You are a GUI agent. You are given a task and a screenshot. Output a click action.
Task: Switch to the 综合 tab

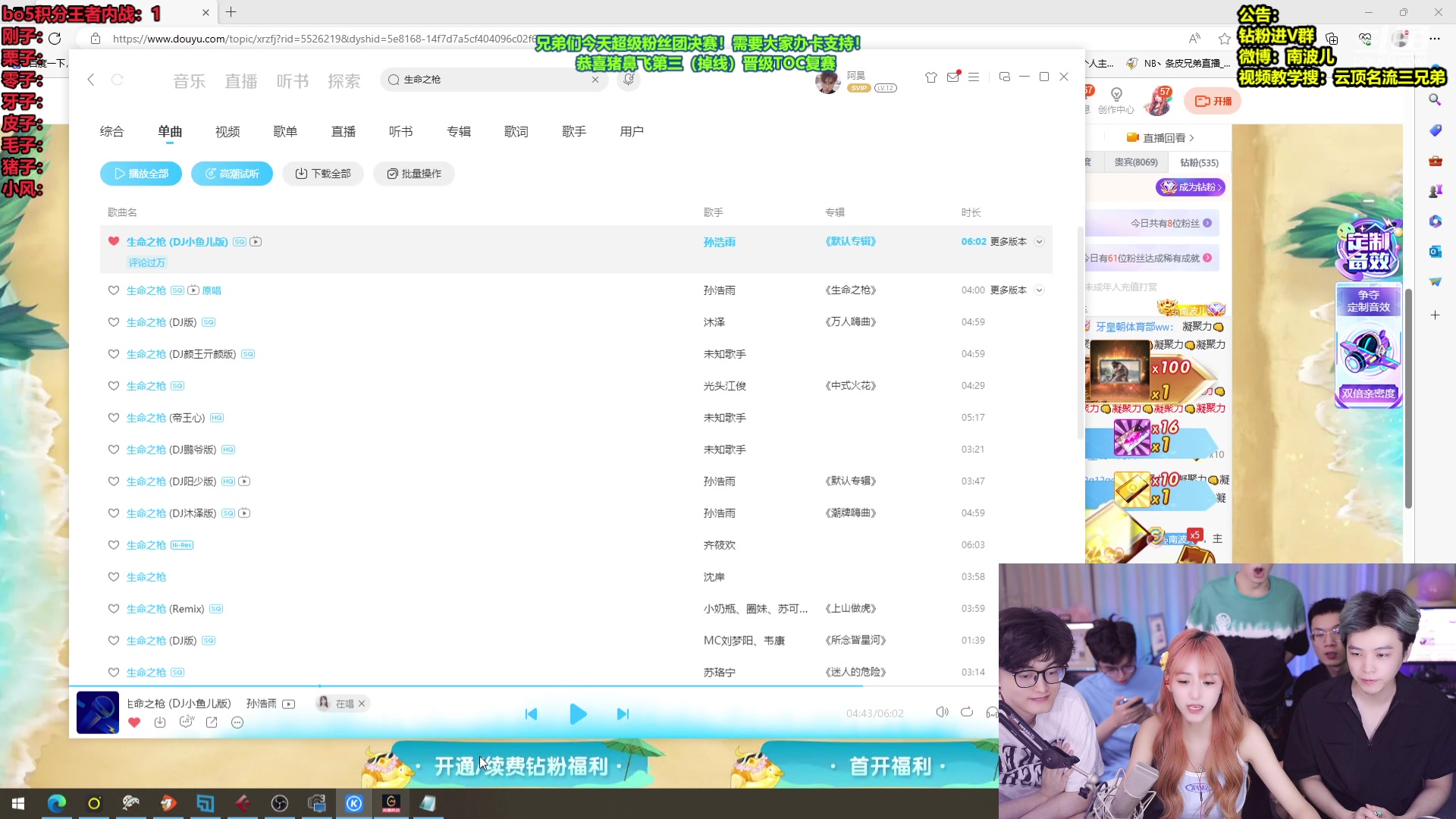pyautogui.click(x=112, y=132)
